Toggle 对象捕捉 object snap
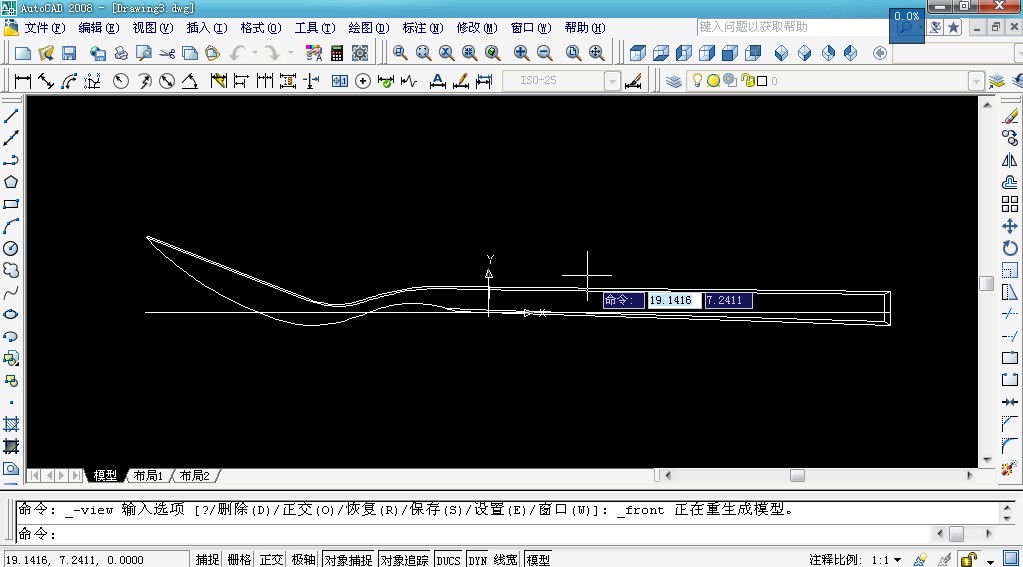 348,559
